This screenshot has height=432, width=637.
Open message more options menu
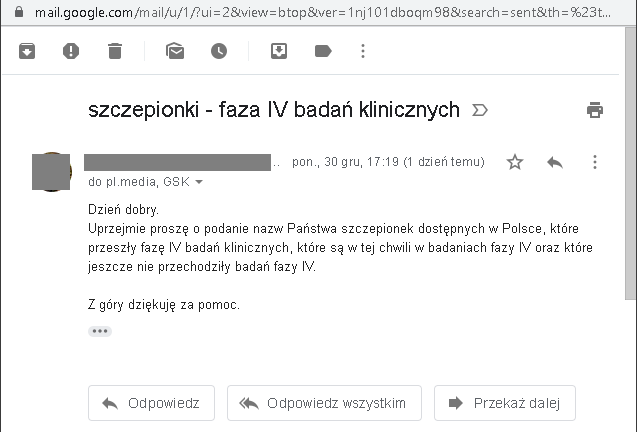click(595, 162)
